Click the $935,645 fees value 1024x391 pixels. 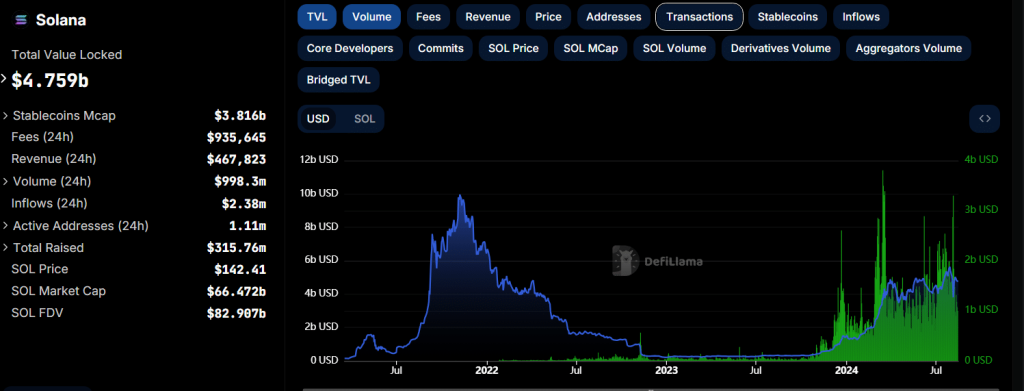236,137
